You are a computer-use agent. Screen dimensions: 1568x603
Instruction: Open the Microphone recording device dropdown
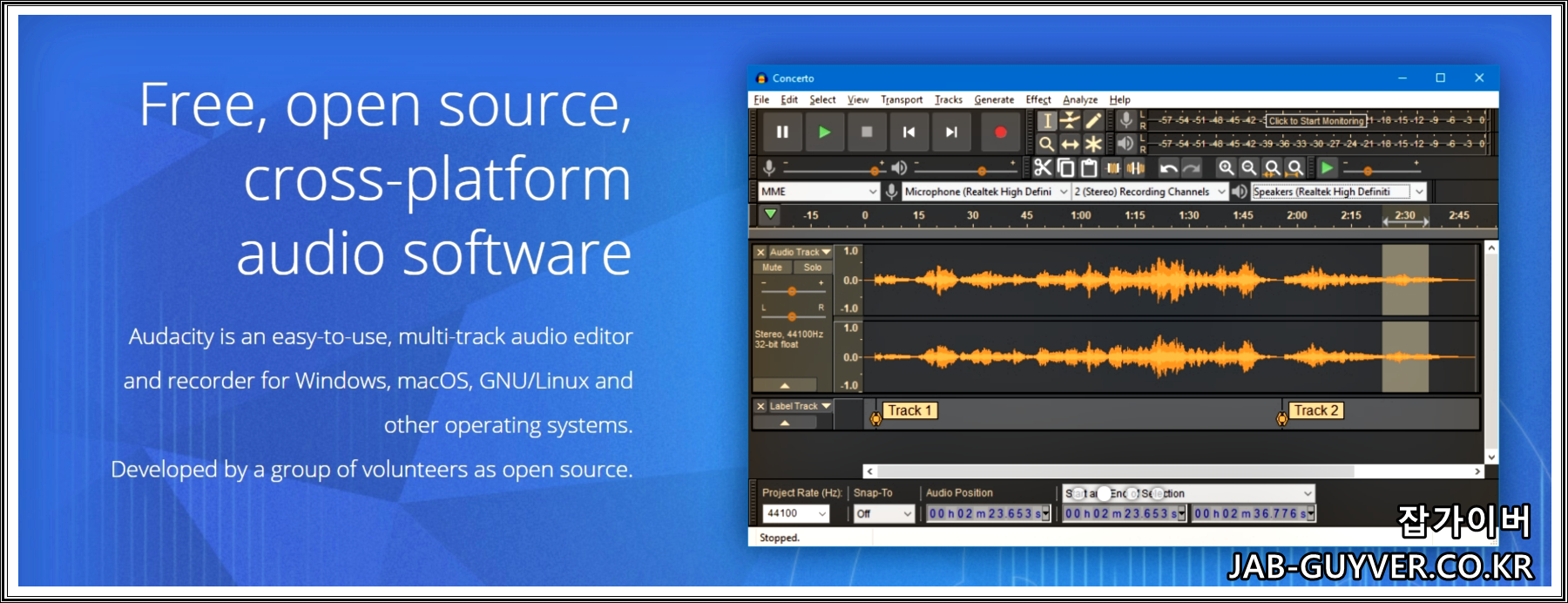click(986, 192)
